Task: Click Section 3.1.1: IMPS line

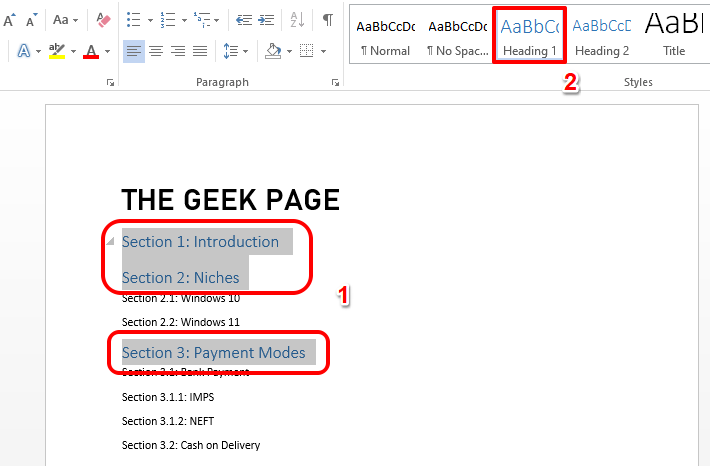Action: 168,397
